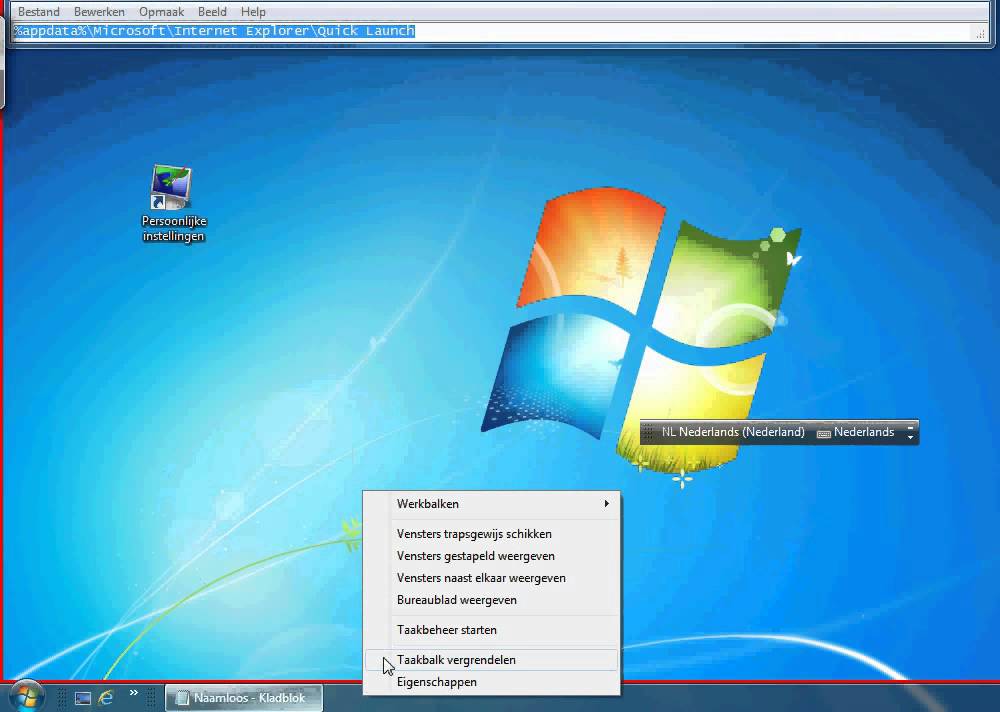Expand Quick Launch overflow chevron
The image size is (1000, 712).
point(133,692)
